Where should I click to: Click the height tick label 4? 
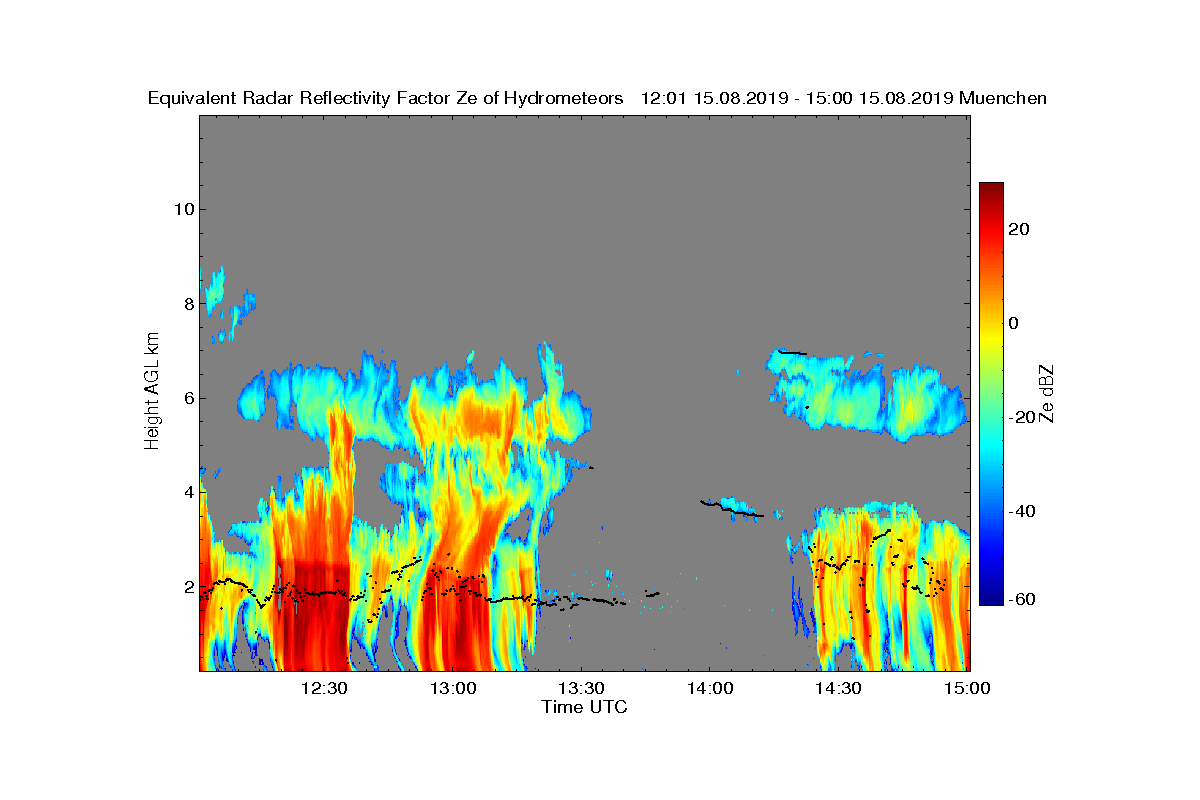pyautogui.click(x=187, y=492)
